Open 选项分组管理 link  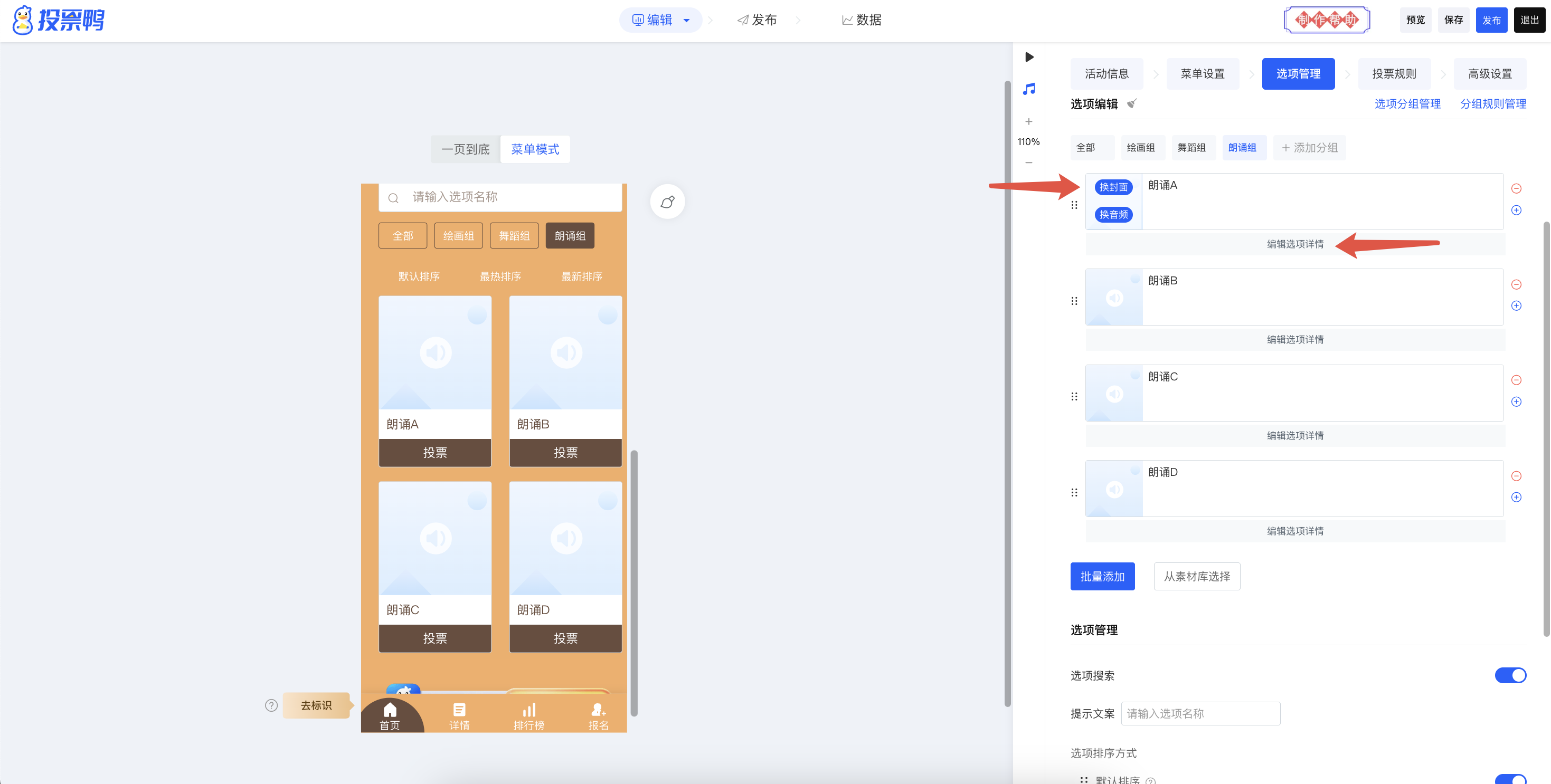coord(1407,104)
